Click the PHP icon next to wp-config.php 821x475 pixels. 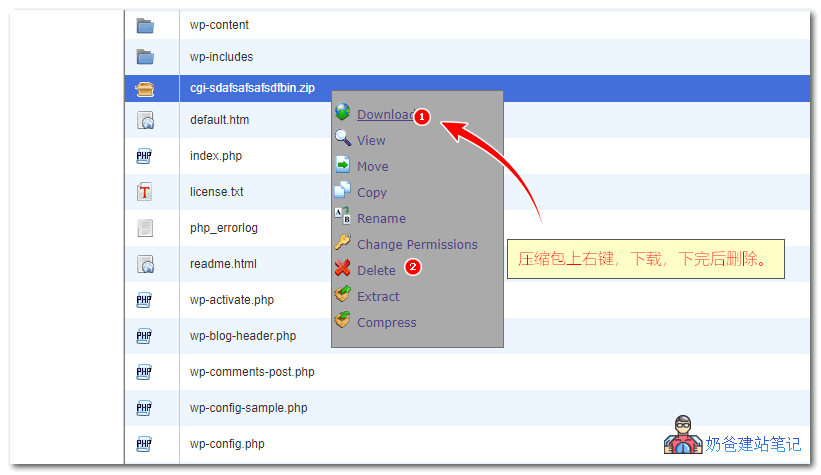(145, 444)
